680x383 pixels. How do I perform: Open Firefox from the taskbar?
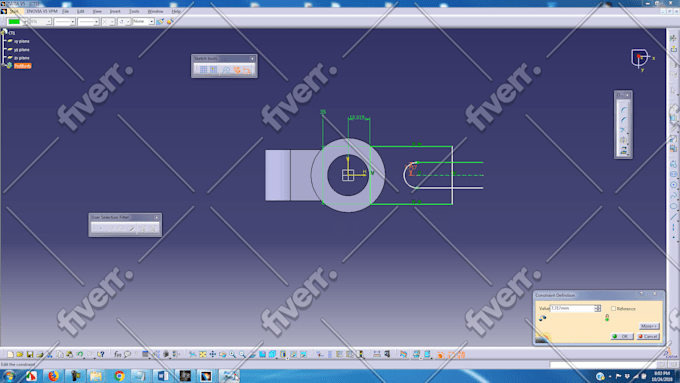pyautogui.click(x=53, y=376)
